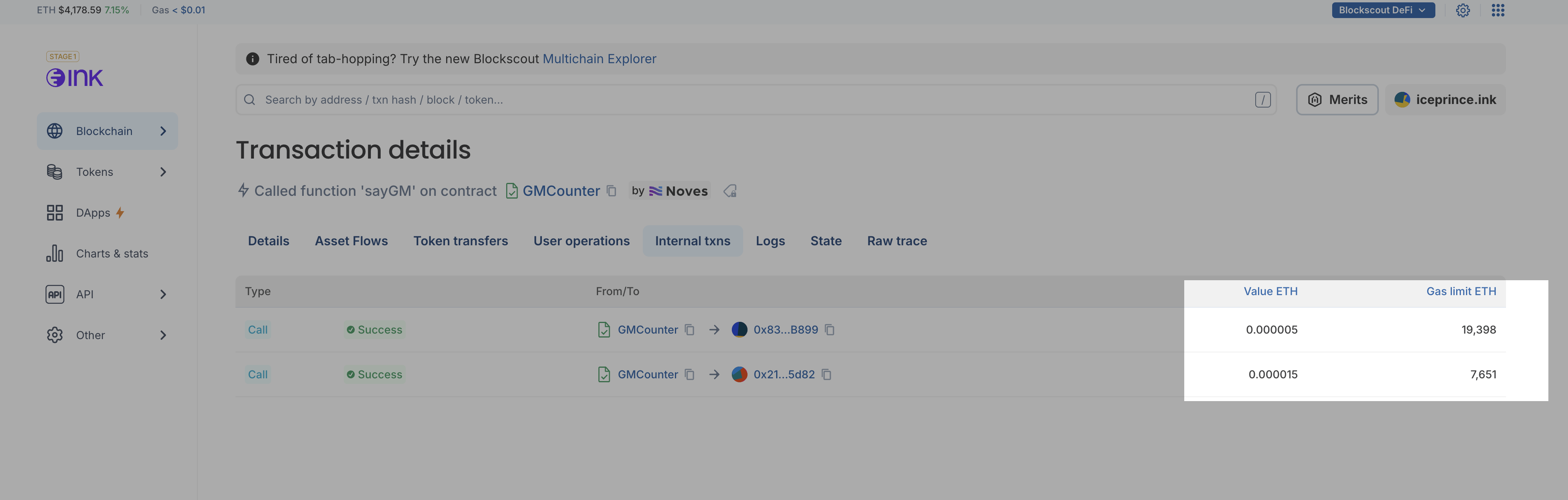Copy GMCounter address in first row

click(689, 330)
